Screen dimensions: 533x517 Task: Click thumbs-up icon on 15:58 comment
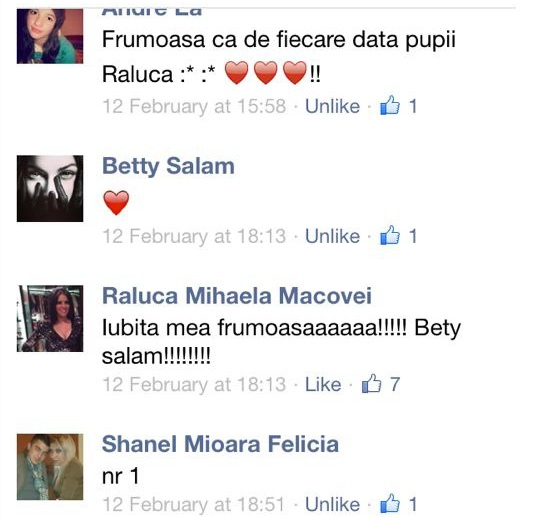390,105
